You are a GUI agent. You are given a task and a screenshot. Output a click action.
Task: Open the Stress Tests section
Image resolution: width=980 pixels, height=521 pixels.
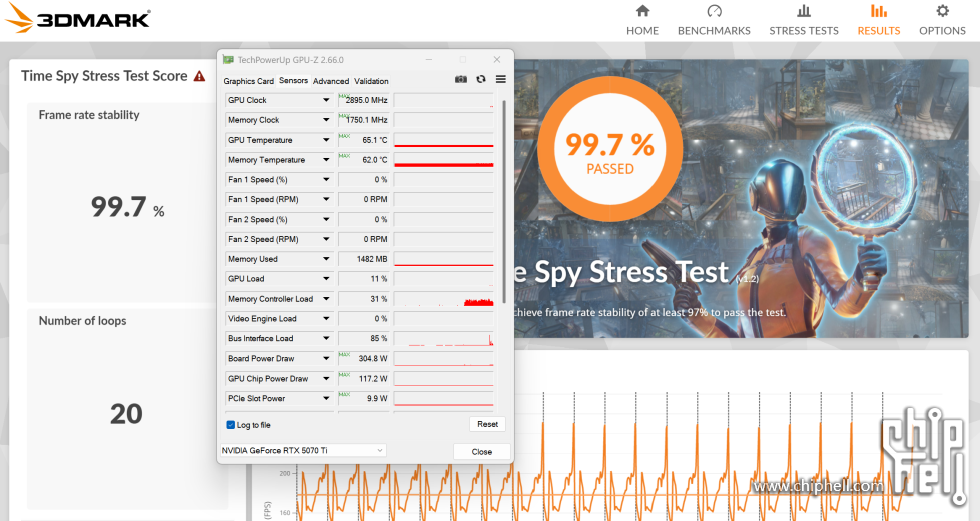pos(803,20)
